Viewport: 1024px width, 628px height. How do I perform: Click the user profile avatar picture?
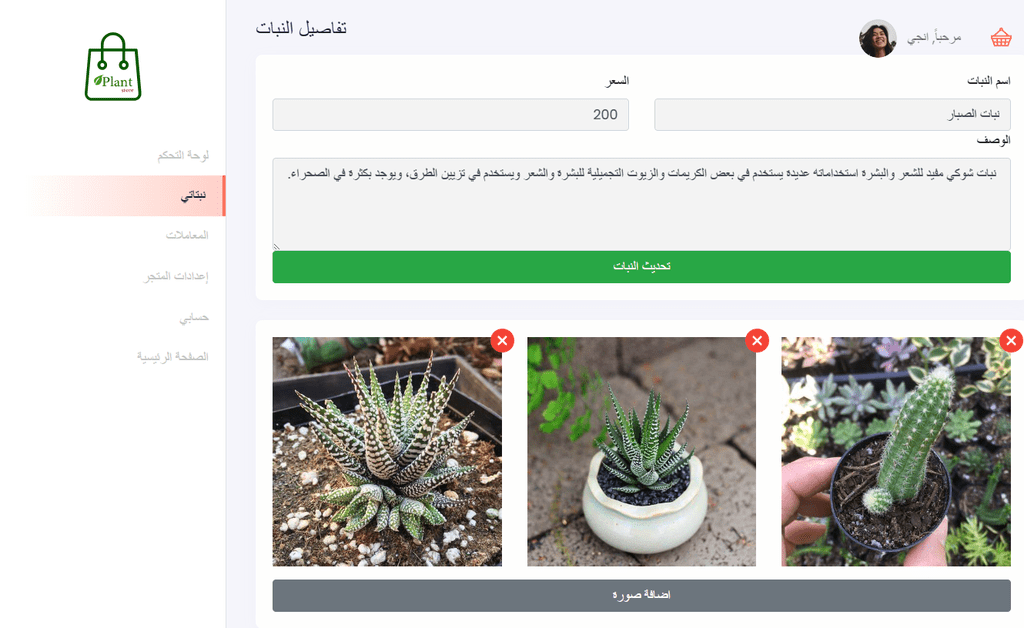pyautogui.click(x=878, y=39)
